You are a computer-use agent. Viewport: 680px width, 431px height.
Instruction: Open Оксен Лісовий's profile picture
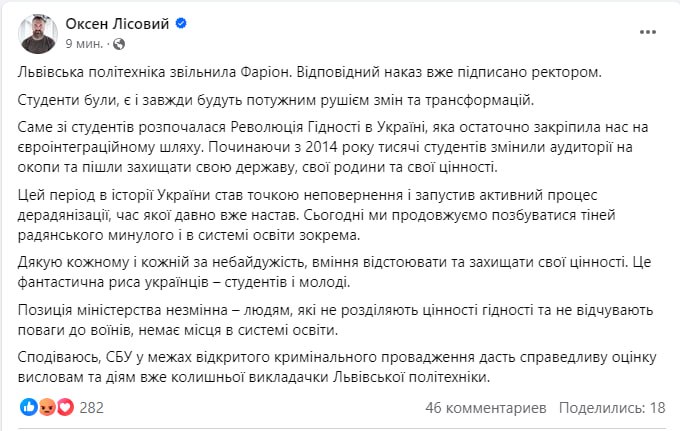pos(37,33)
